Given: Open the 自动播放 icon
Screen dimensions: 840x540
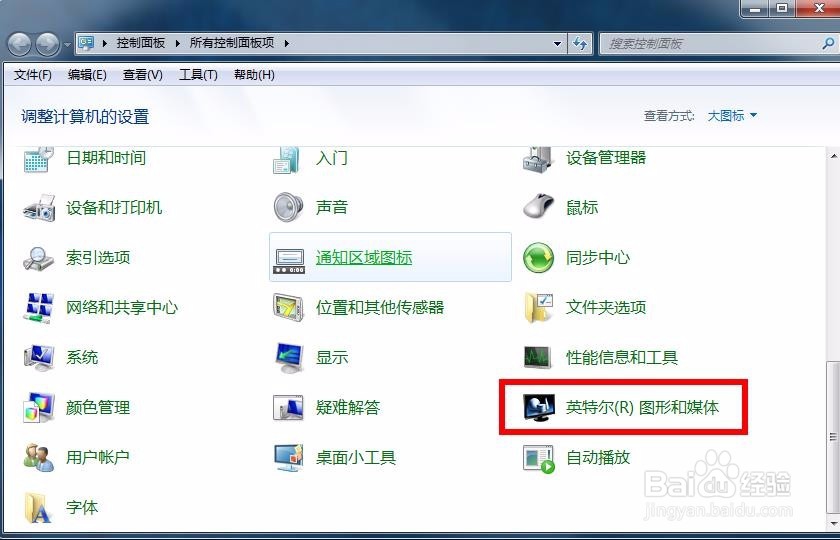Looking at the screenshot, I should (x=538, y=459).
